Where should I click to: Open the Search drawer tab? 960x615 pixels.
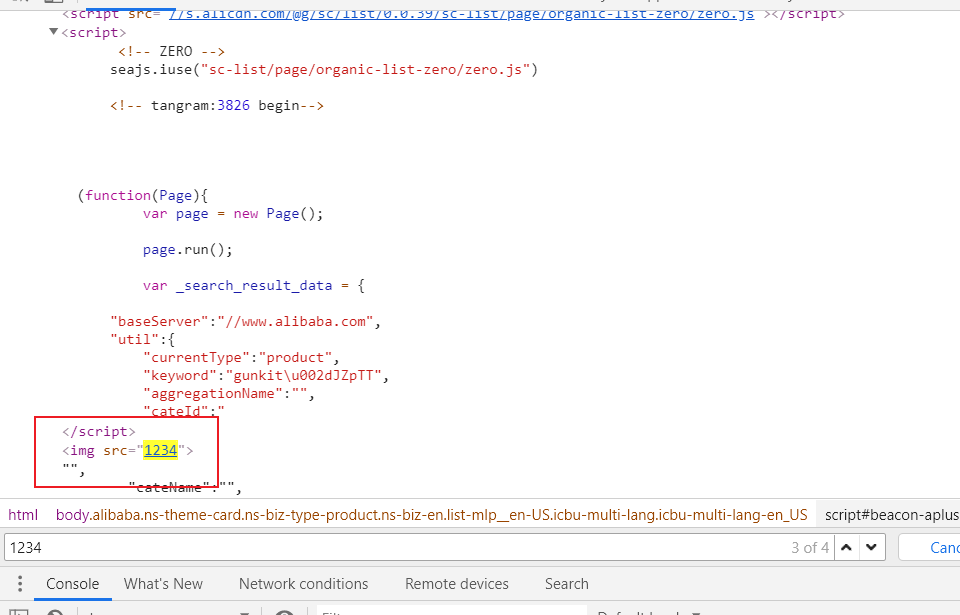[566, 584]
